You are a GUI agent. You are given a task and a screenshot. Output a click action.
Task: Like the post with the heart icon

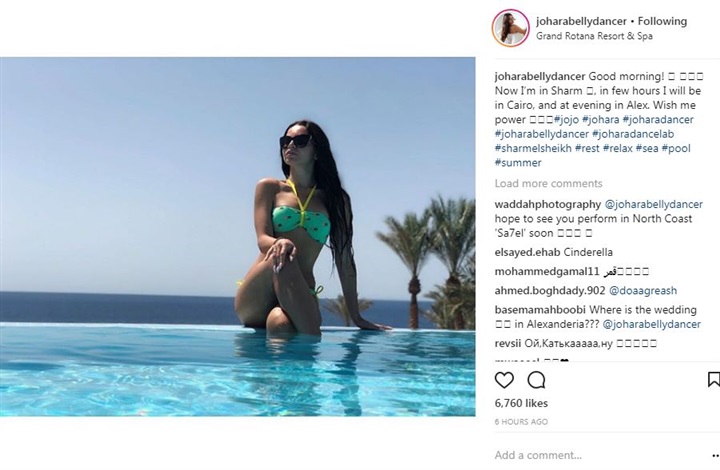tap(504, 380)
